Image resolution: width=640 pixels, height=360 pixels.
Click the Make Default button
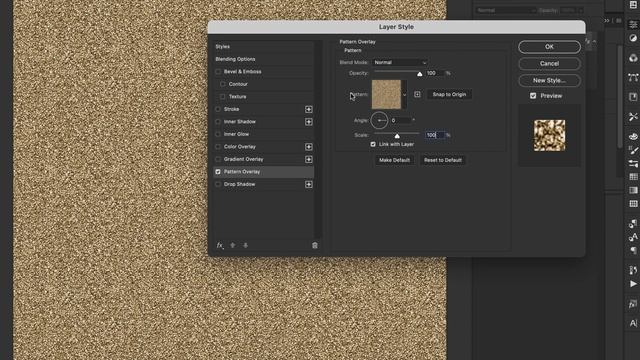pos(394,160)
